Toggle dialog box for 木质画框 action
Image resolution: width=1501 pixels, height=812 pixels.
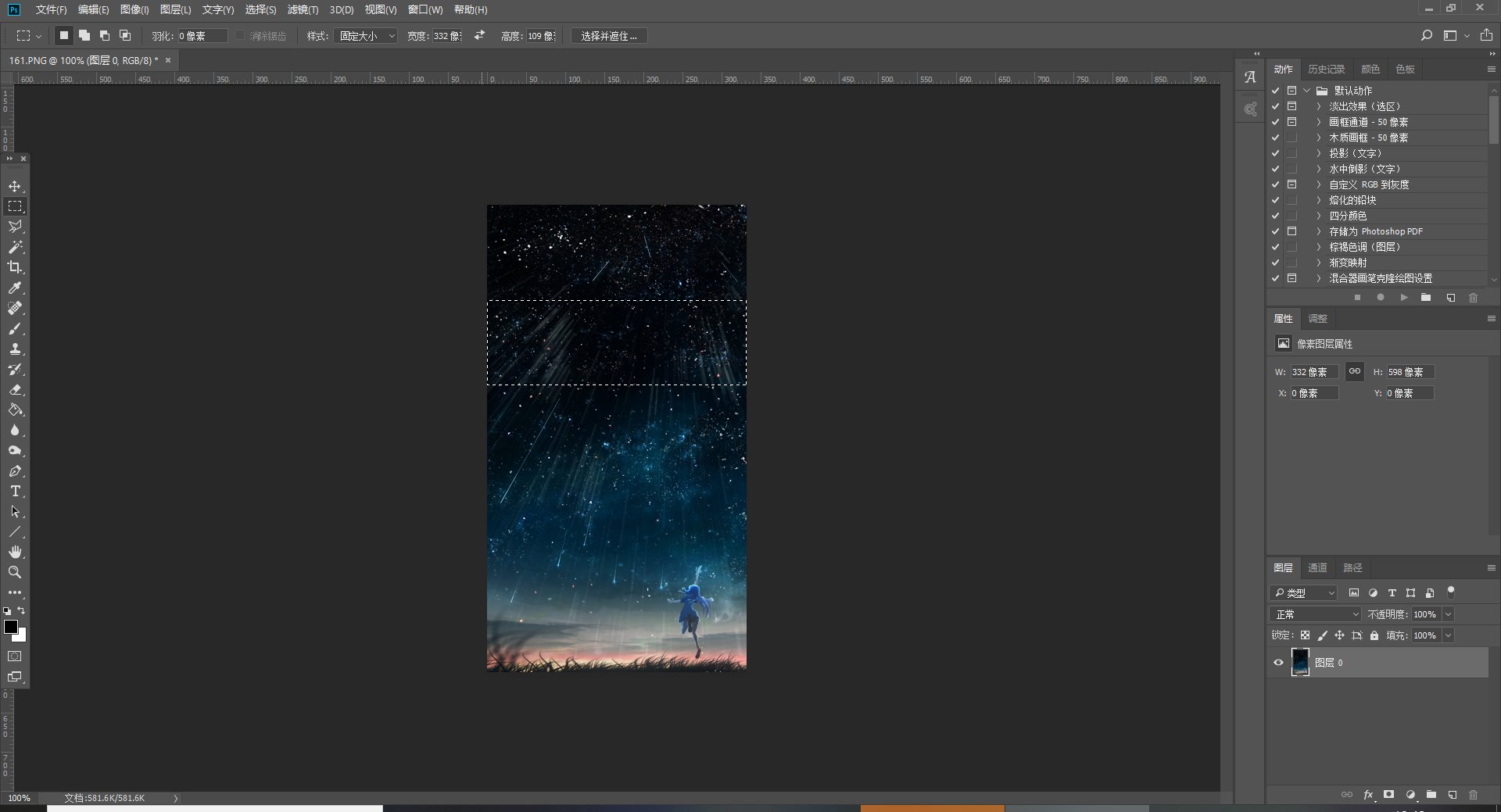1292,138
